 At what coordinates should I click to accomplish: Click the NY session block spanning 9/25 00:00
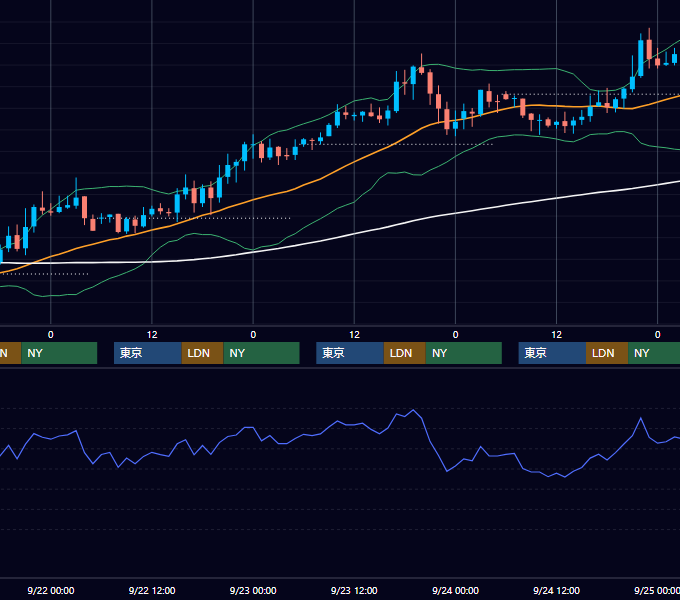(x=654, y=353)
